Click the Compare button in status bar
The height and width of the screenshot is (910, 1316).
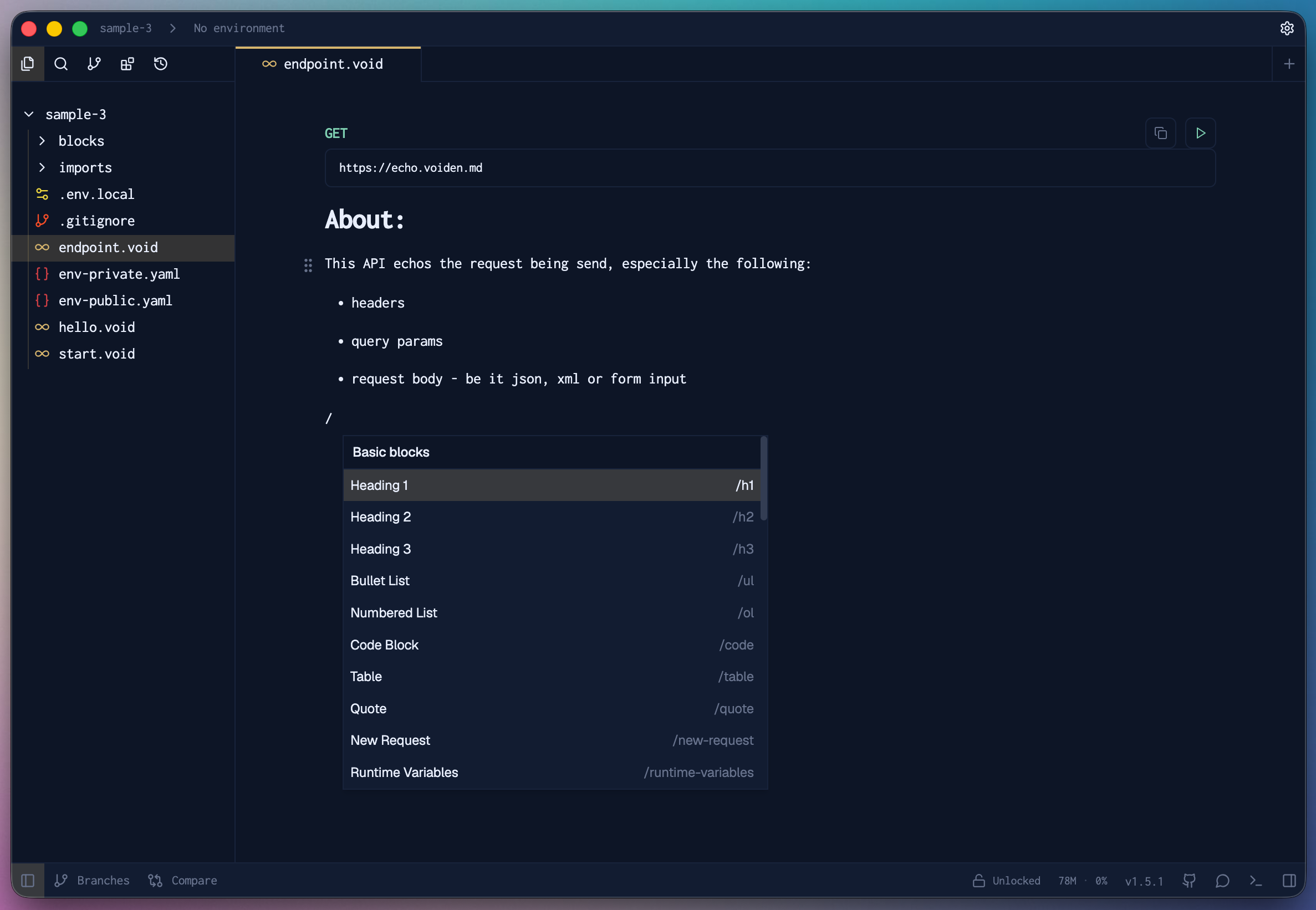182,881
